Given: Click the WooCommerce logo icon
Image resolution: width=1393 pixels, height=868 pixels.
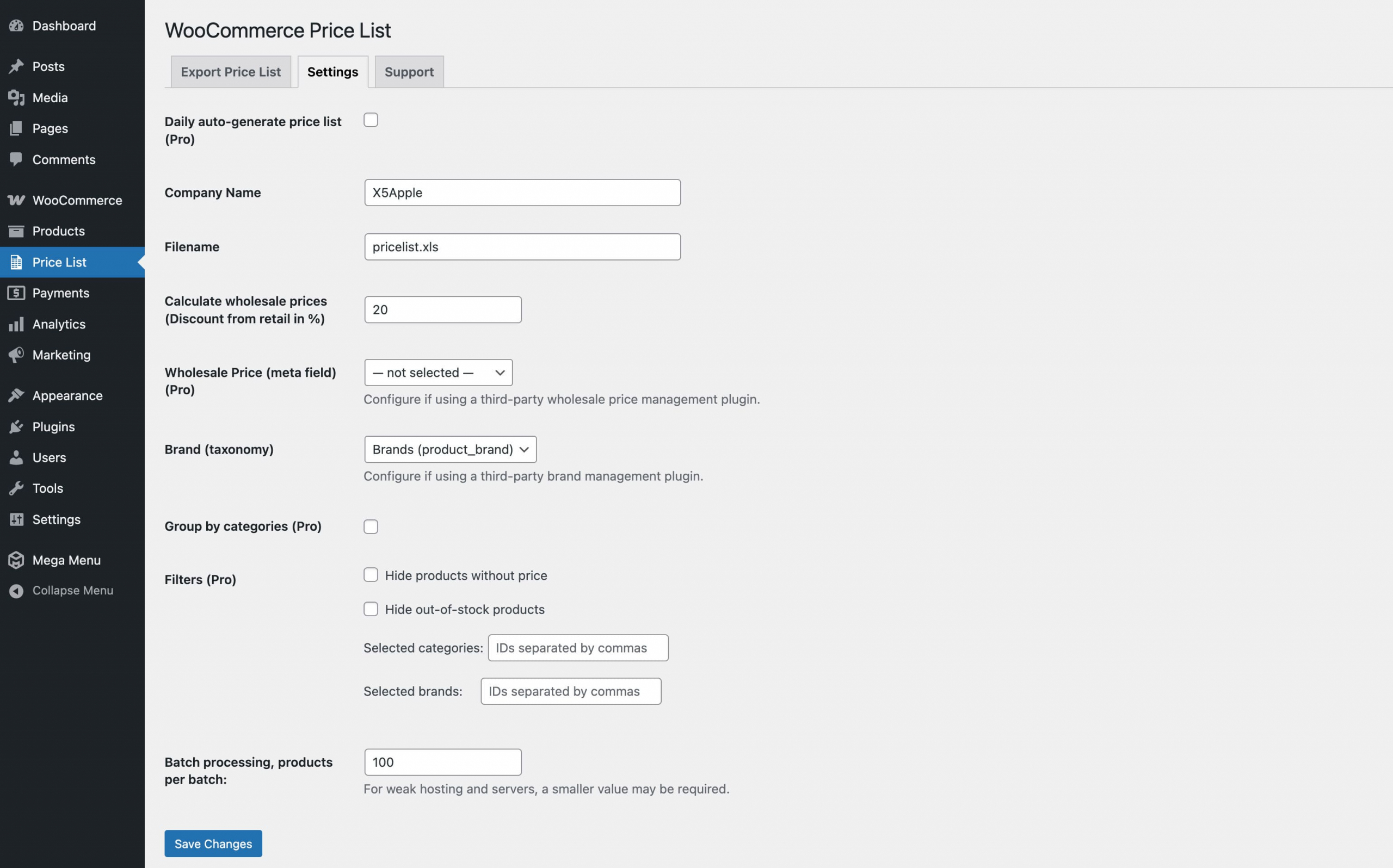Looking at the screenshot, I should click(16, 200).
